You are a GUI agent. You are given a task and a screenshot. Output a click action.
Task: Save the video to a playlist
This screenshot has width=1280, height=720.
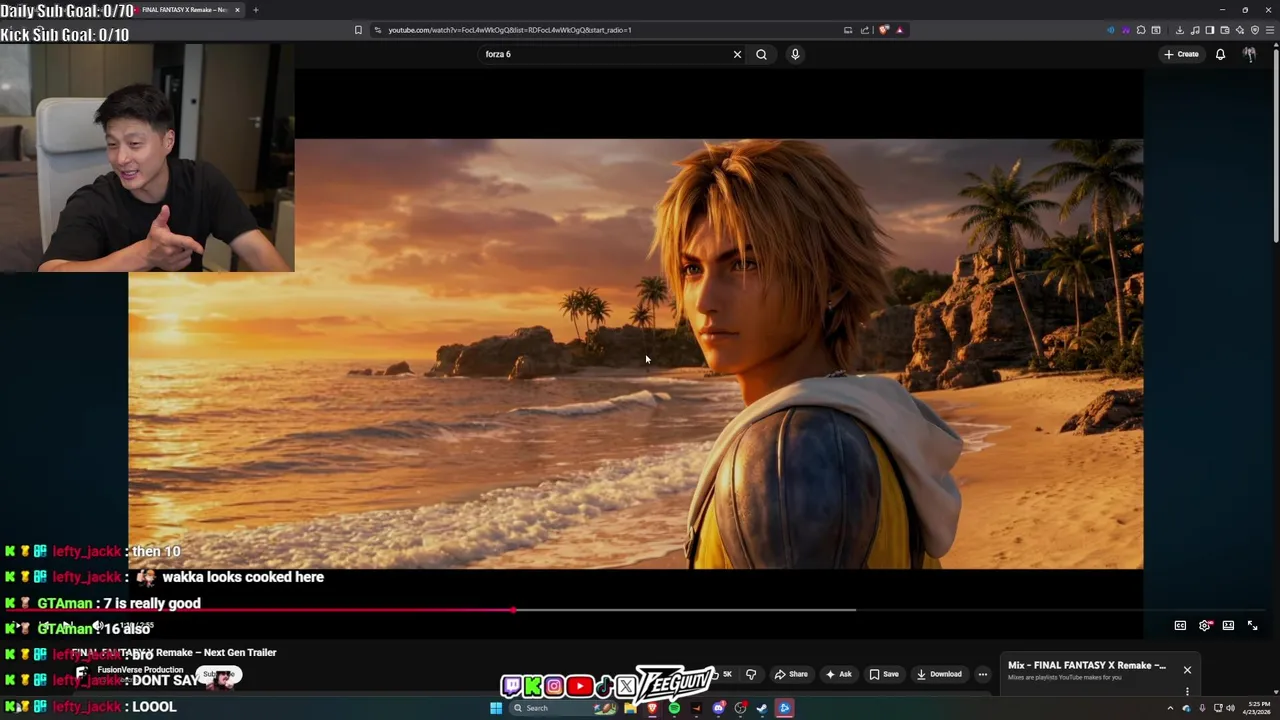(884, 674)
